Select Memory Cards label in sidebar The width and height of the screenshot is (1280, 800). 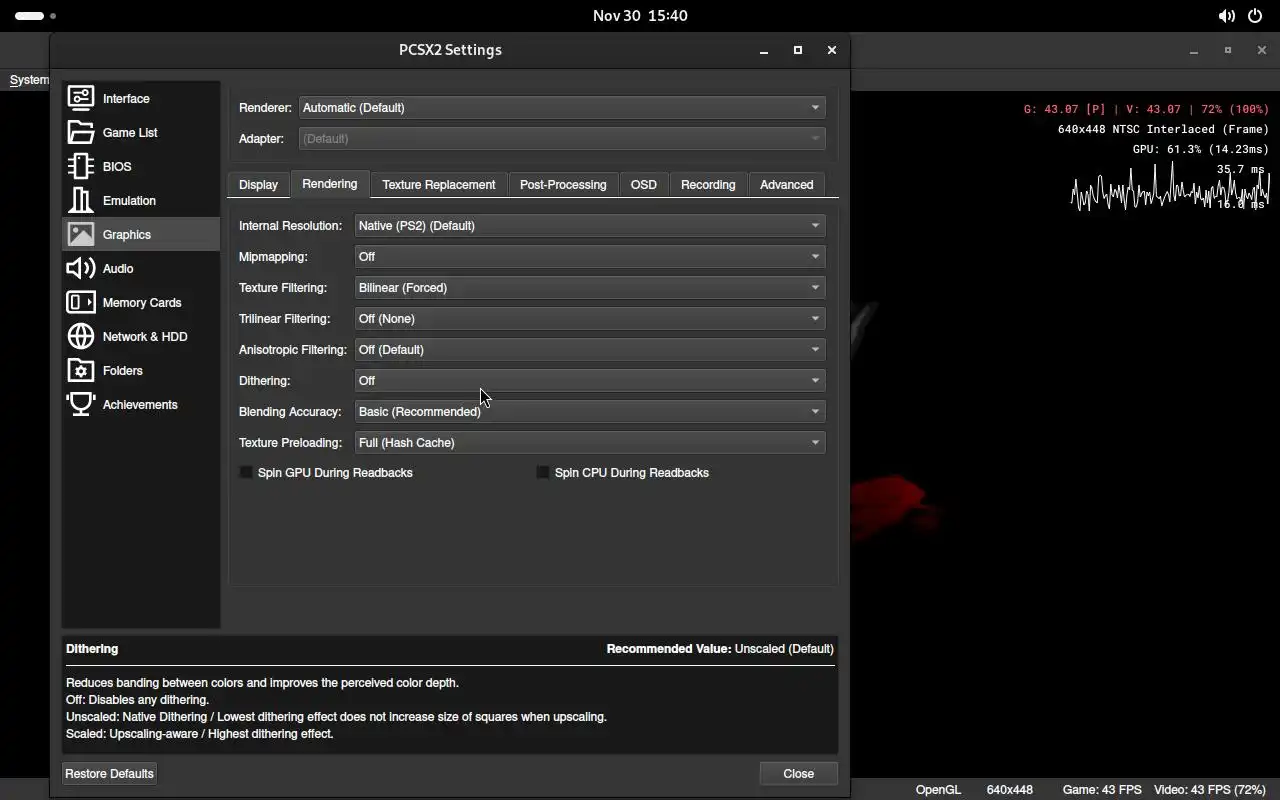[x=142, y=302]
